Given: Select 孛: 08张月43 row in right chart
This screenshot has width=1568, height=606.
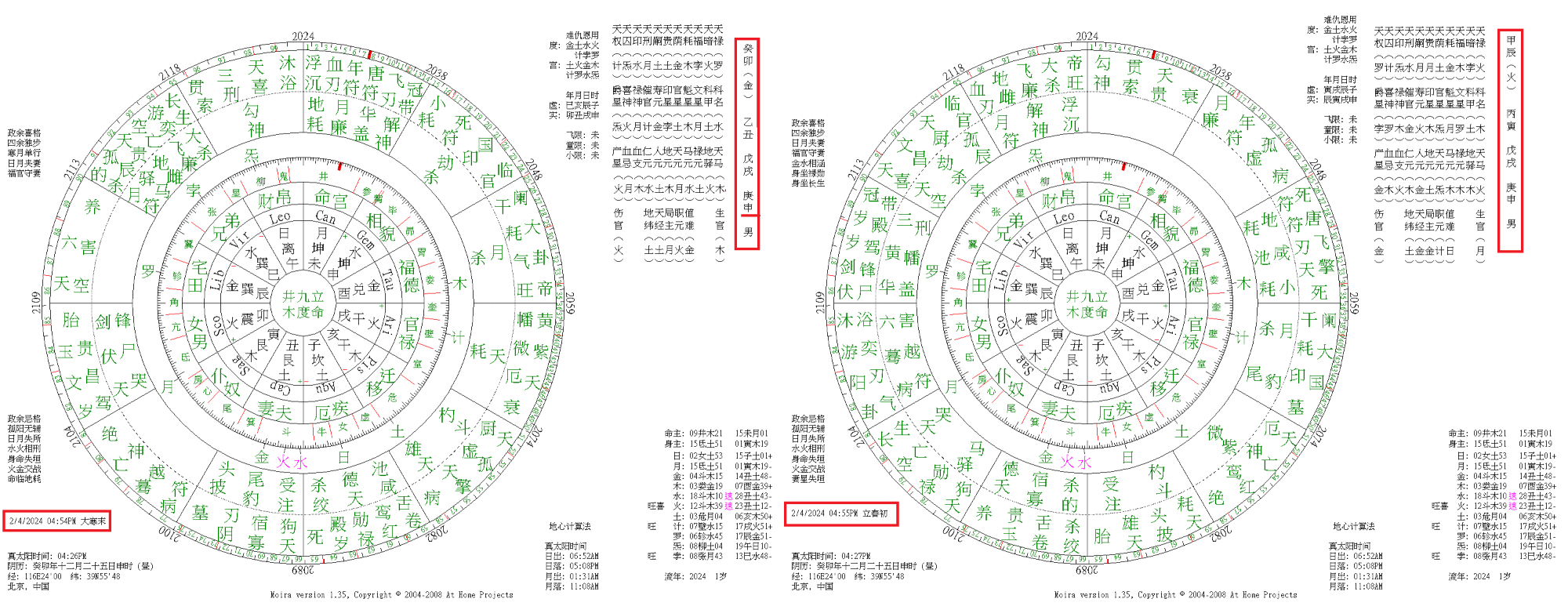Looking at the screenshot, I should click(1507, 556).
